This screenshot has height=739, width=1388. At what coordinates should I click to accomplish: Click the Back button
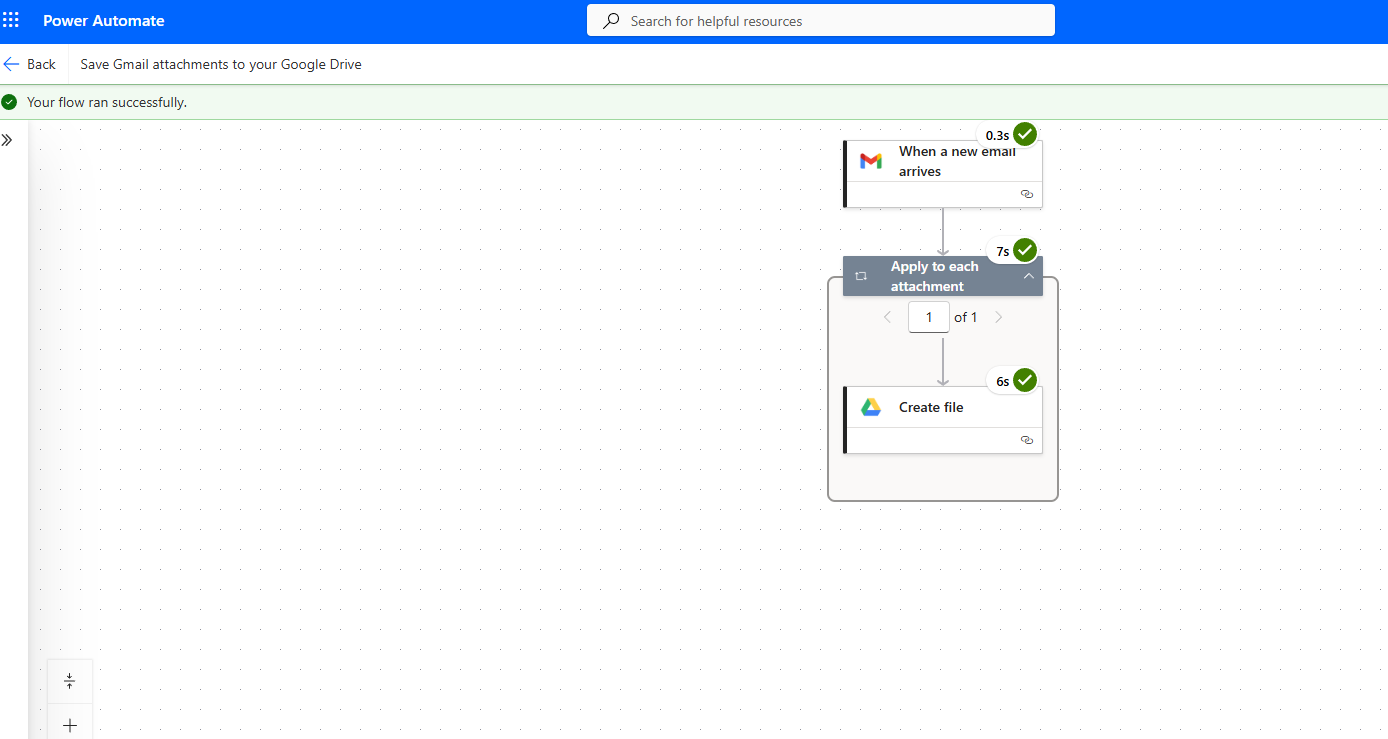pos(30,64)
